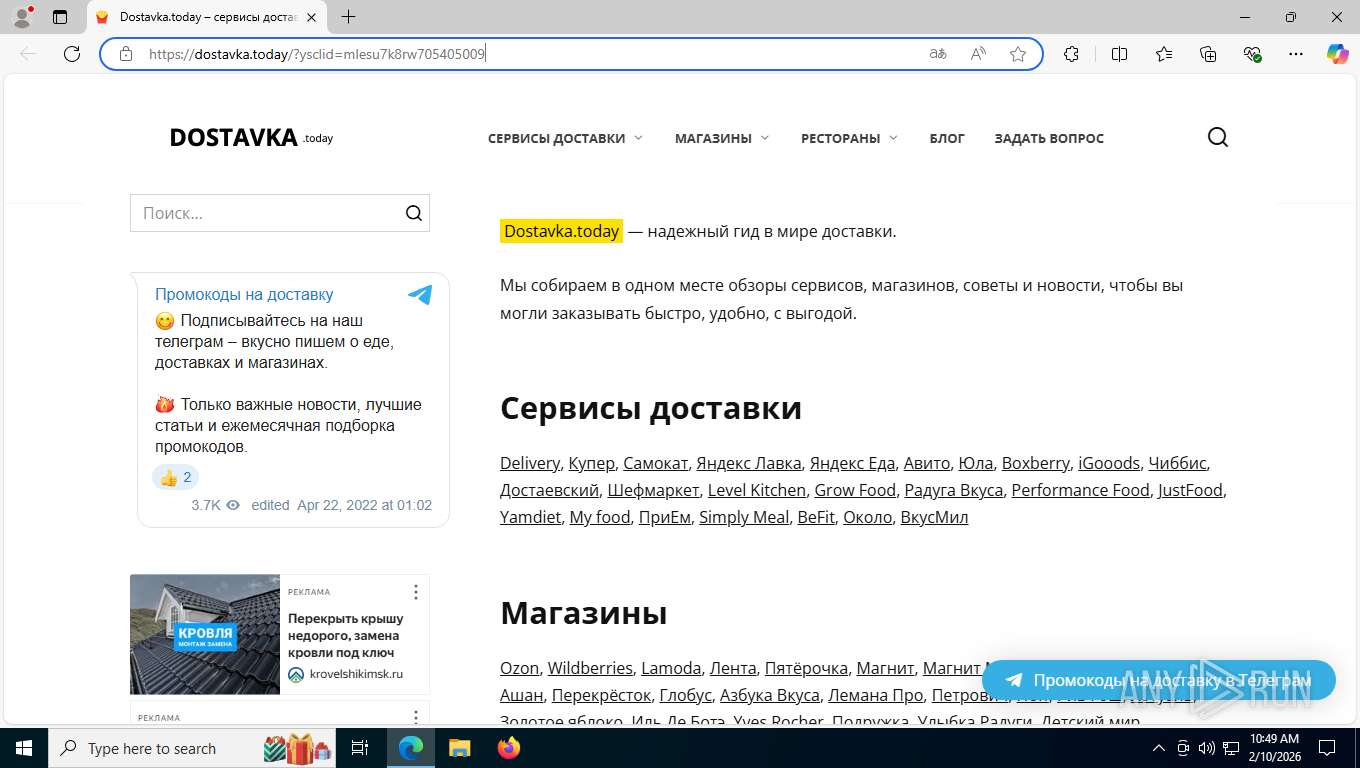Screen dimensions: 1360x768
Task: Open Telegram icon in promo codes widget
Action: (x=420, y=295)
